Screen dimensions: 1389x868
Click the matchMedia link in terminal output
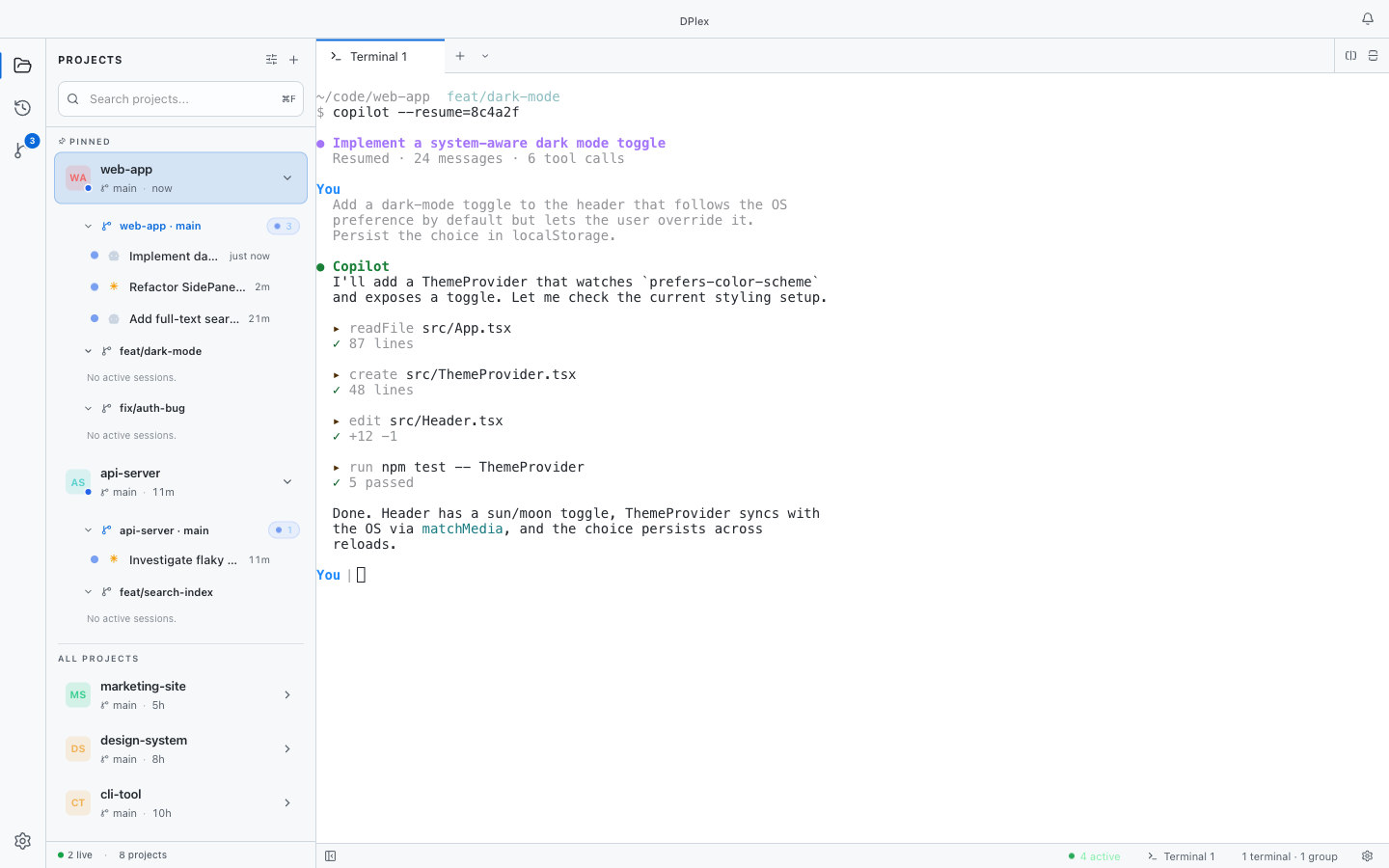[462, 529]
